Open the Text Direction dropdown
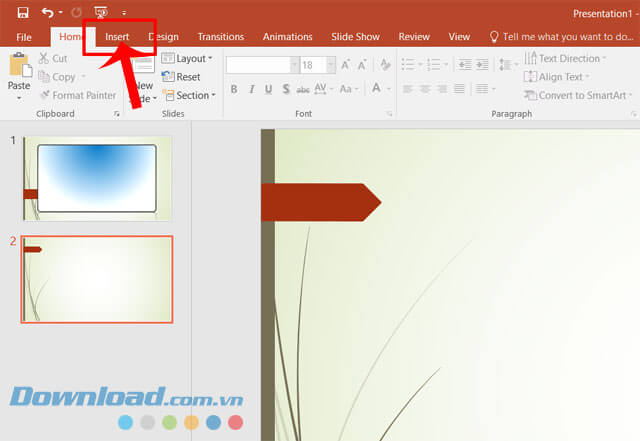 pos(565,58)
